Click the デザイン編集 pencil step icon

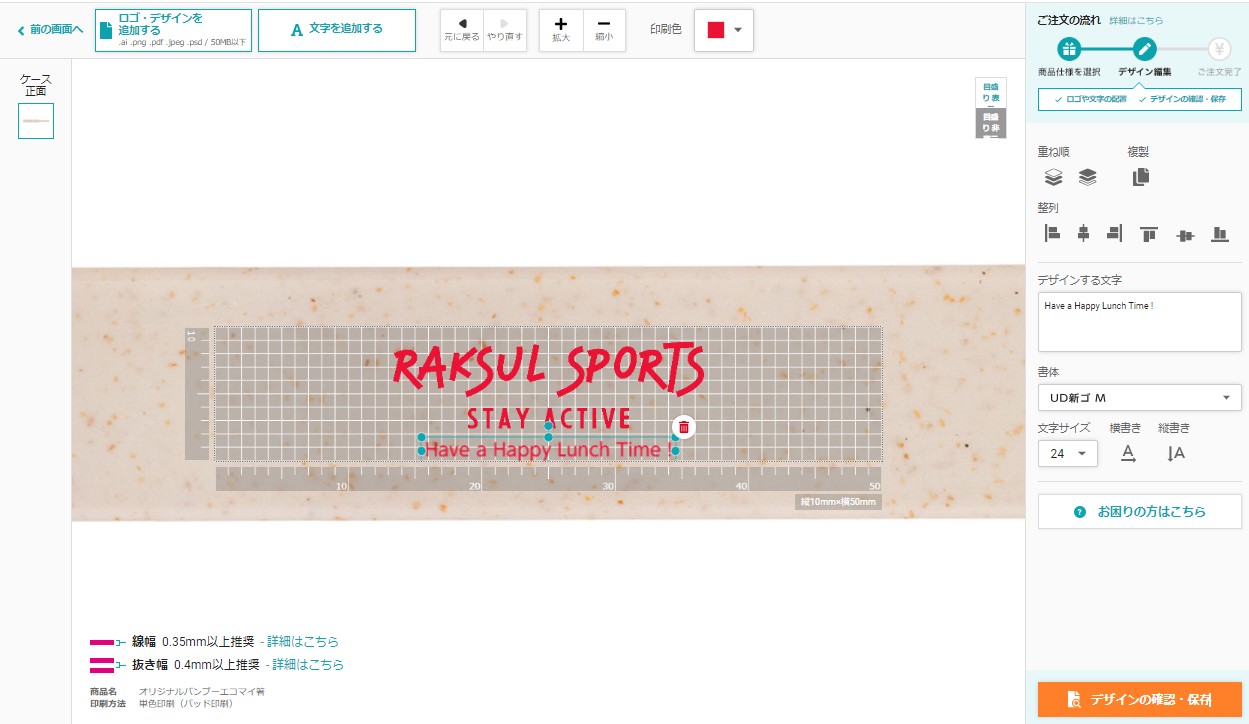(x=1145, y=49)
